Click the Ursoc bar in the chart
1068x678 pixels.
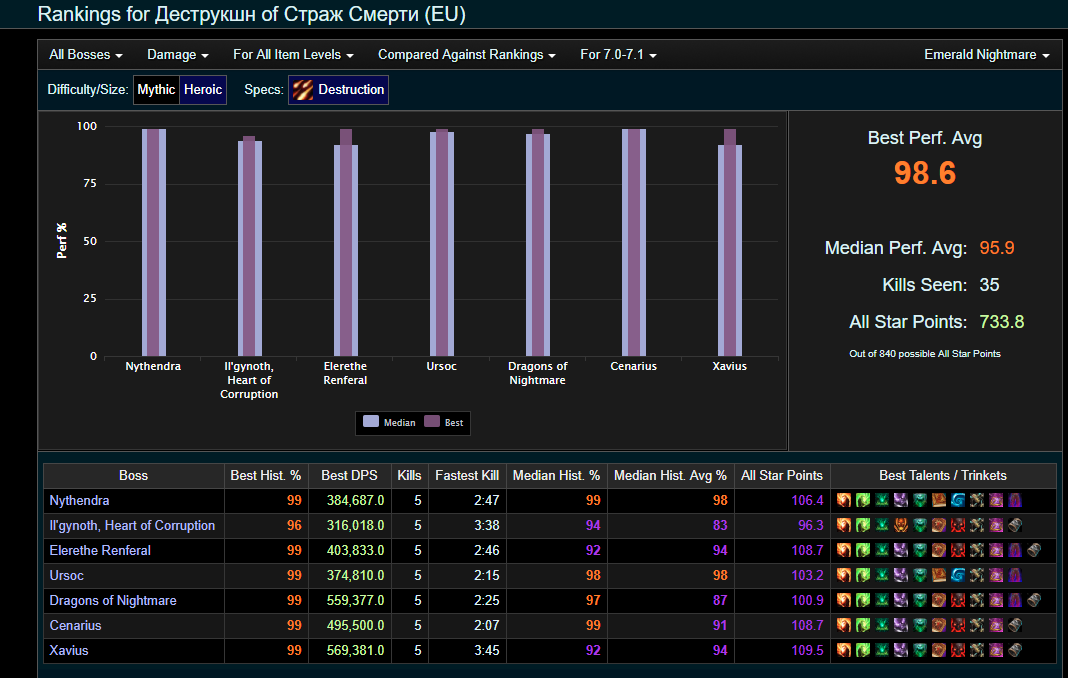coord(442,243)
